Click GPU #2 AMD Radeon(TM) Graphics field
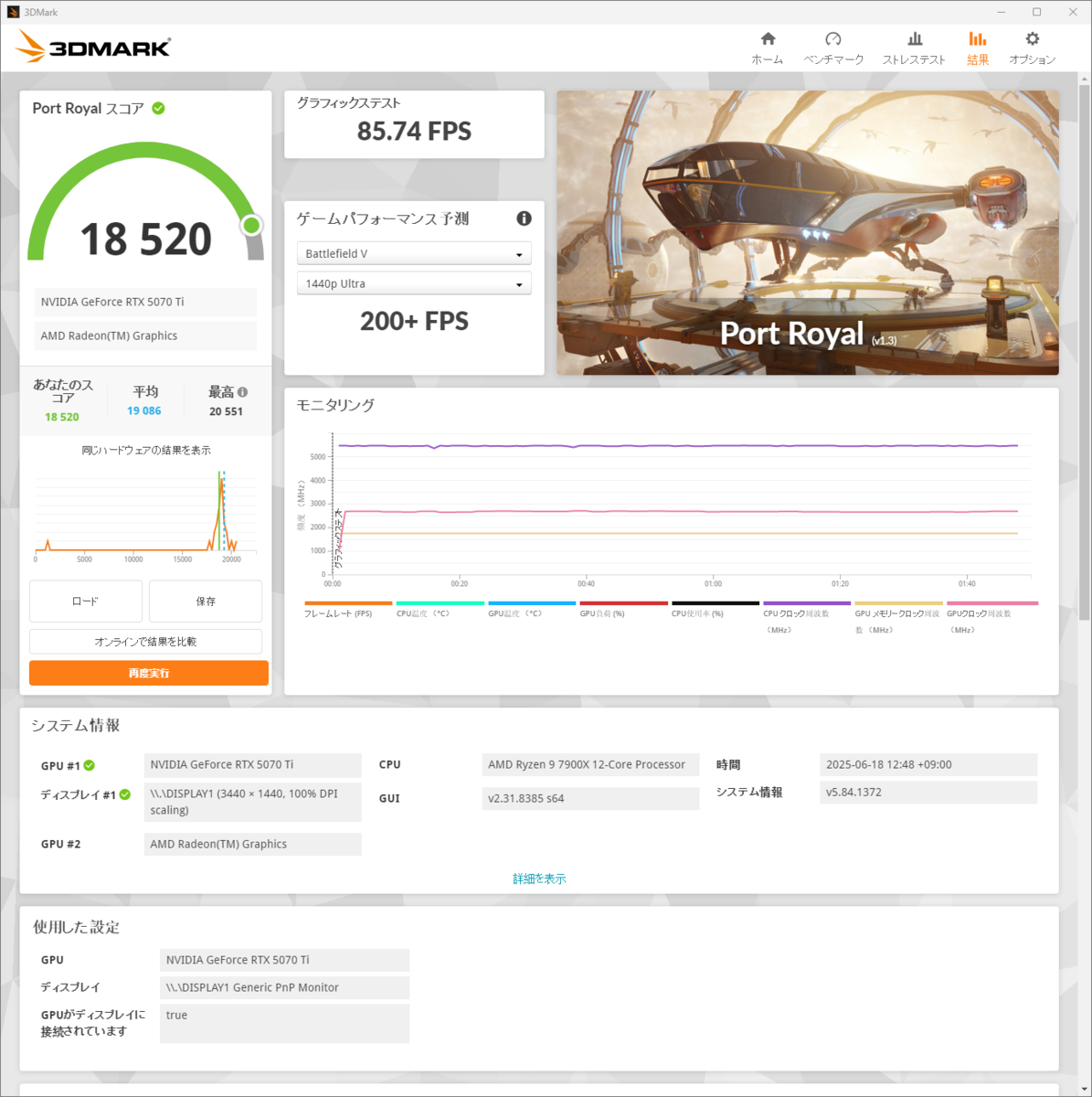This screenshot has width=1092, height=1097. [253, 844]
